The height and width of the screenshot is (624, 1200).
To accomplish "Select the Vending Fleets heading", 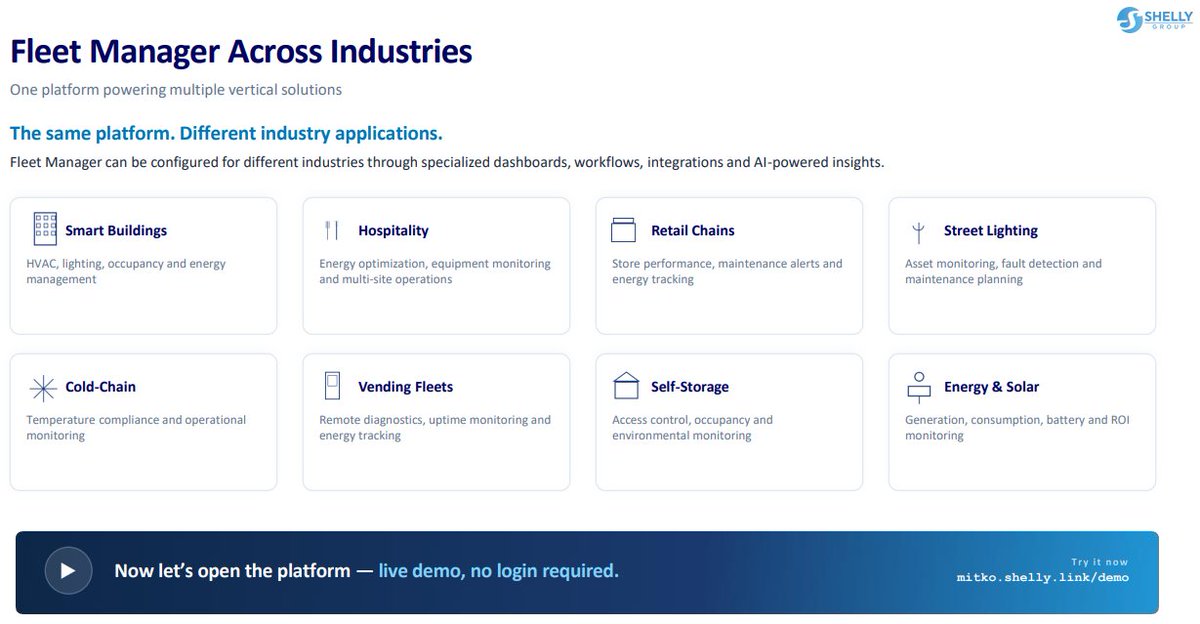I will point(406,387).
